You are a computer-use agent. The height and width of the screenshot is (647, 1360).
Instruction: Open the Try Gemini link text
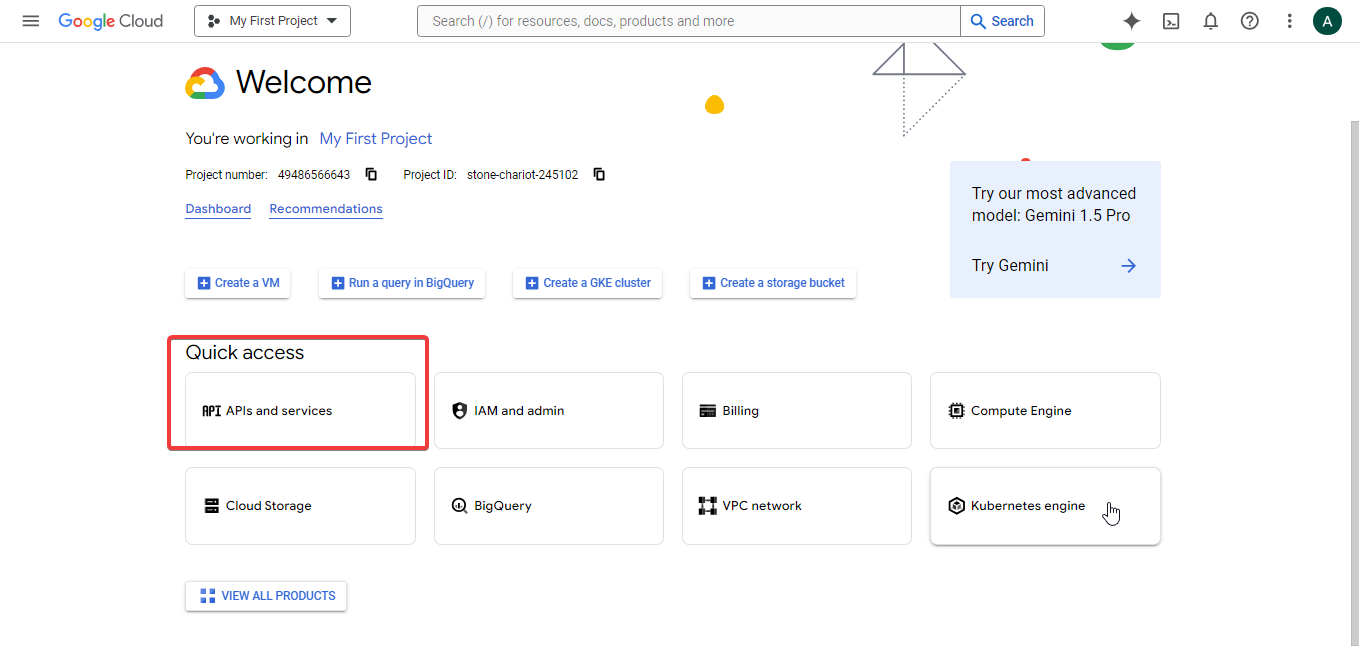1010,266
